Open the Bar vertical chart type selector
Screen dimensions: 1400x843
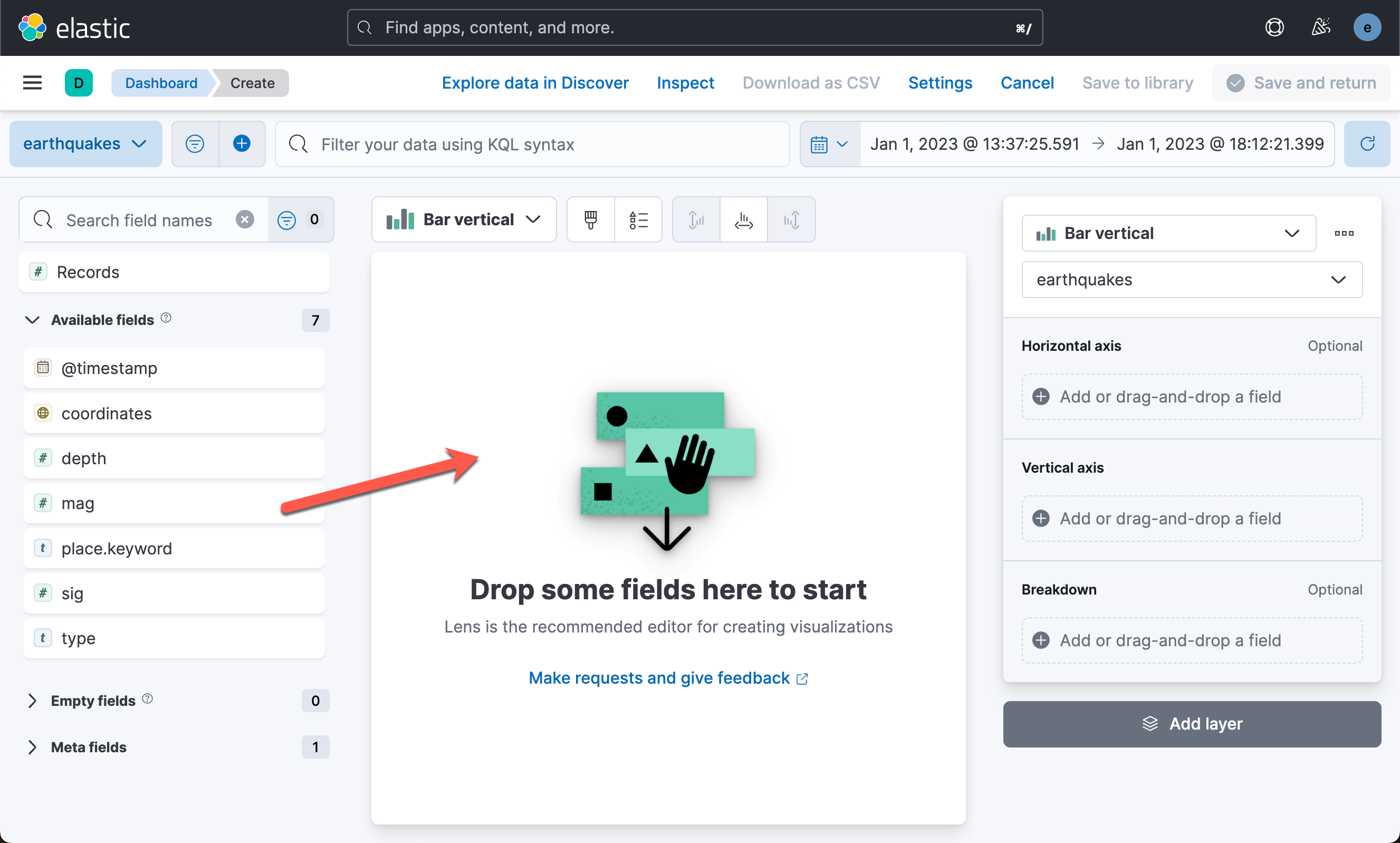[x=464, y=220]
